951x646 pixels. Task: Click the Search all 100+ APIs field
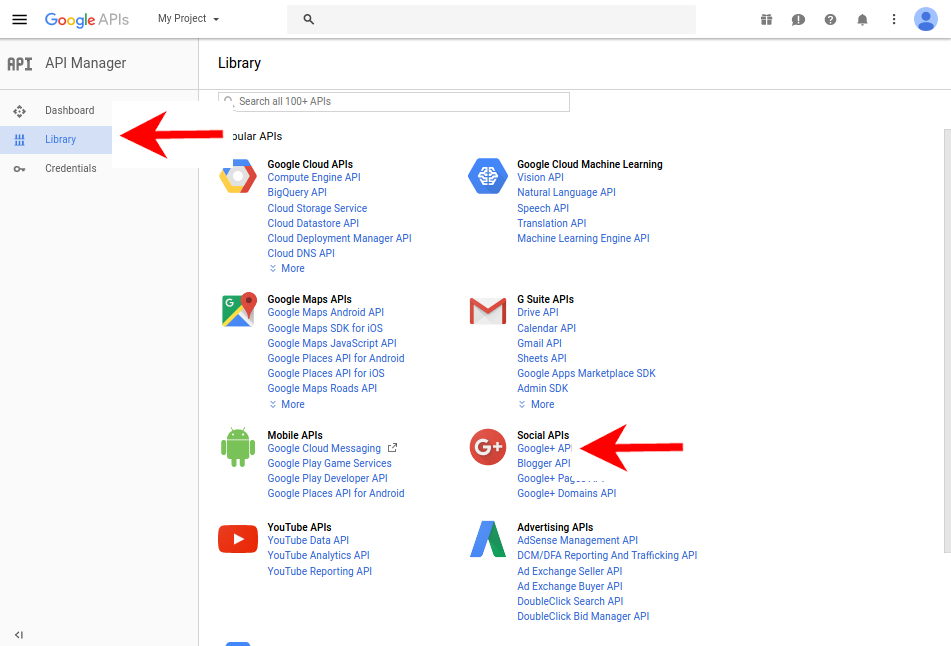click(x=394, y=102)
